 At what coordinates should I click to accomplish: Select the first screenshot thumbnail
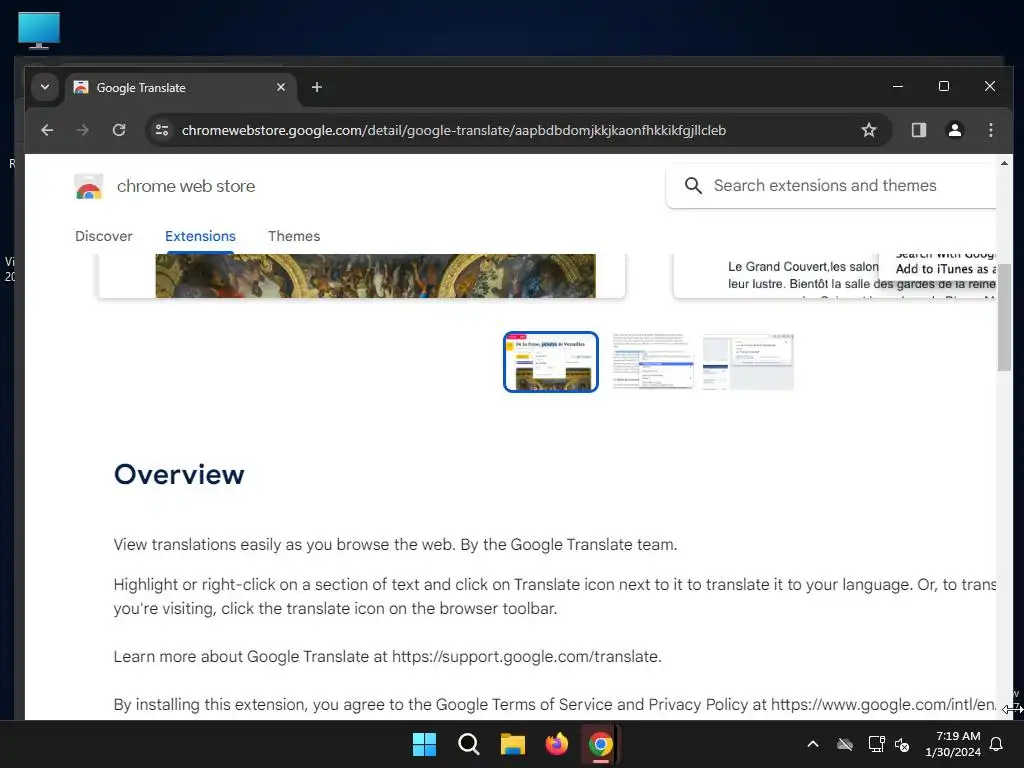click(x=551, y=362)
